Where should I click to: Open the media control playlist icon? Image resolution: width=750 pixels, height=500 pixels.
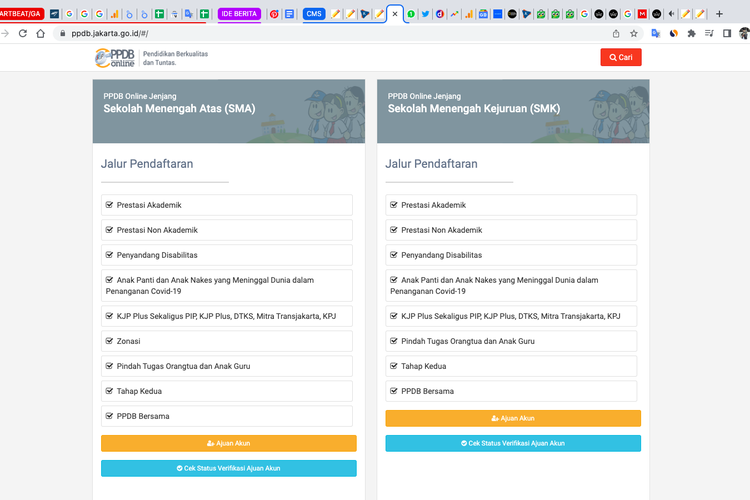[x=709, y=33]
